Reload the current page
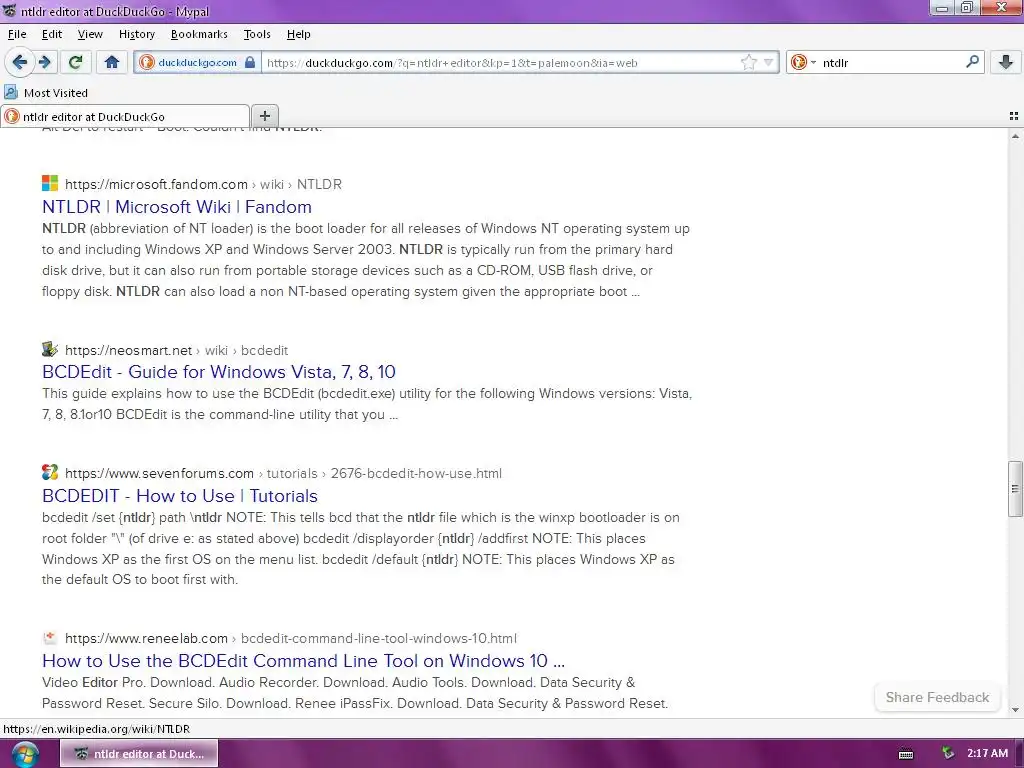 coord(75,62)
